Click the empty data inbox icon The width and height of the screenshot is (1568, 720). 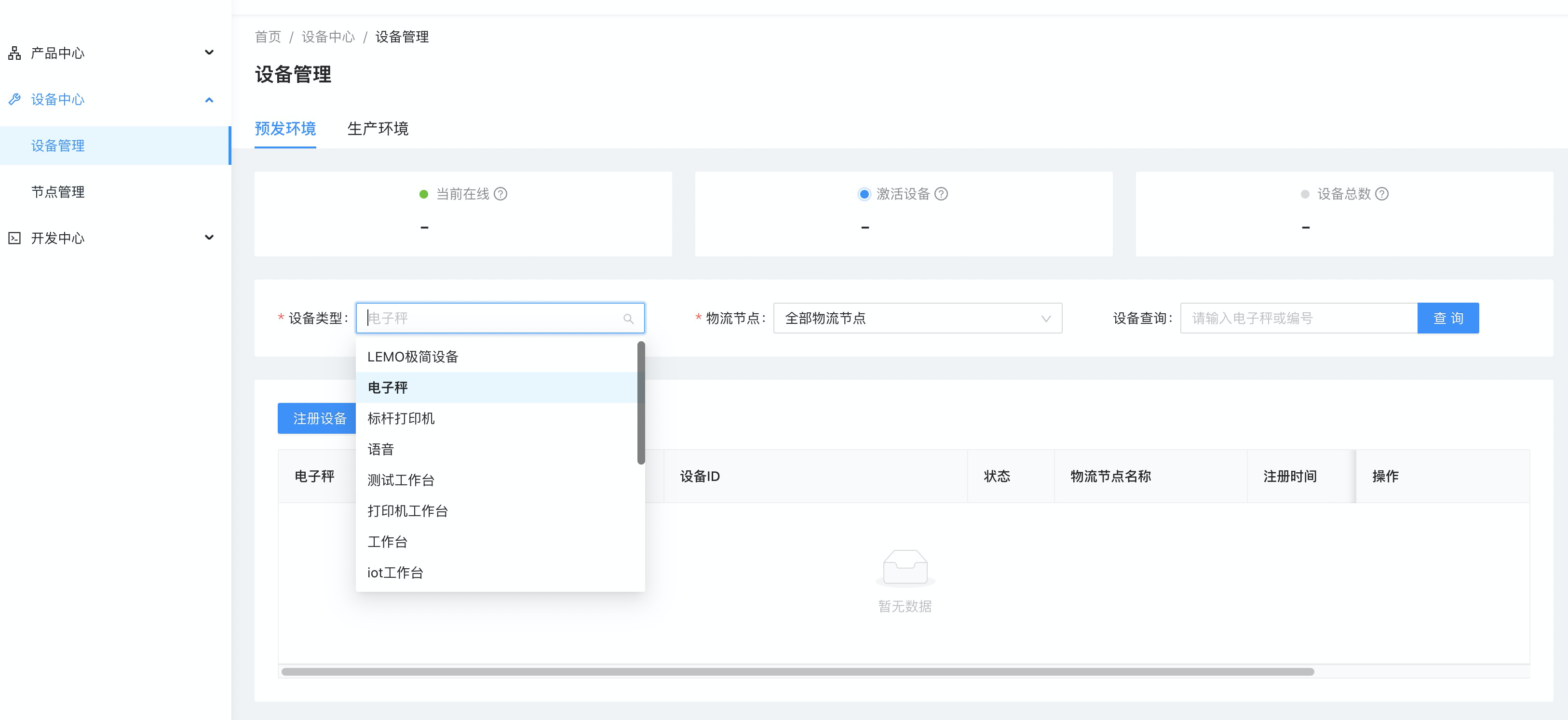(x=905, y=567)
